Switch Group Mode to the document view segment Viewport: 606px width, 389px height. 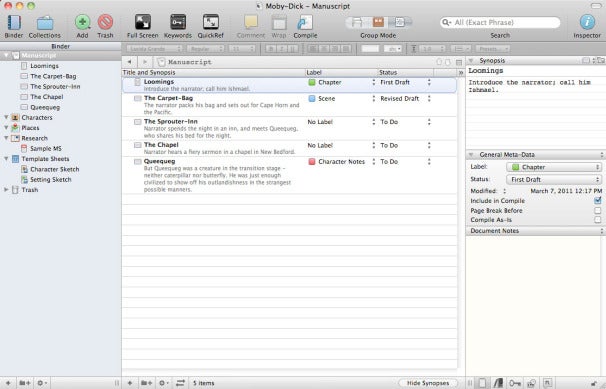(x=357, y=22)
